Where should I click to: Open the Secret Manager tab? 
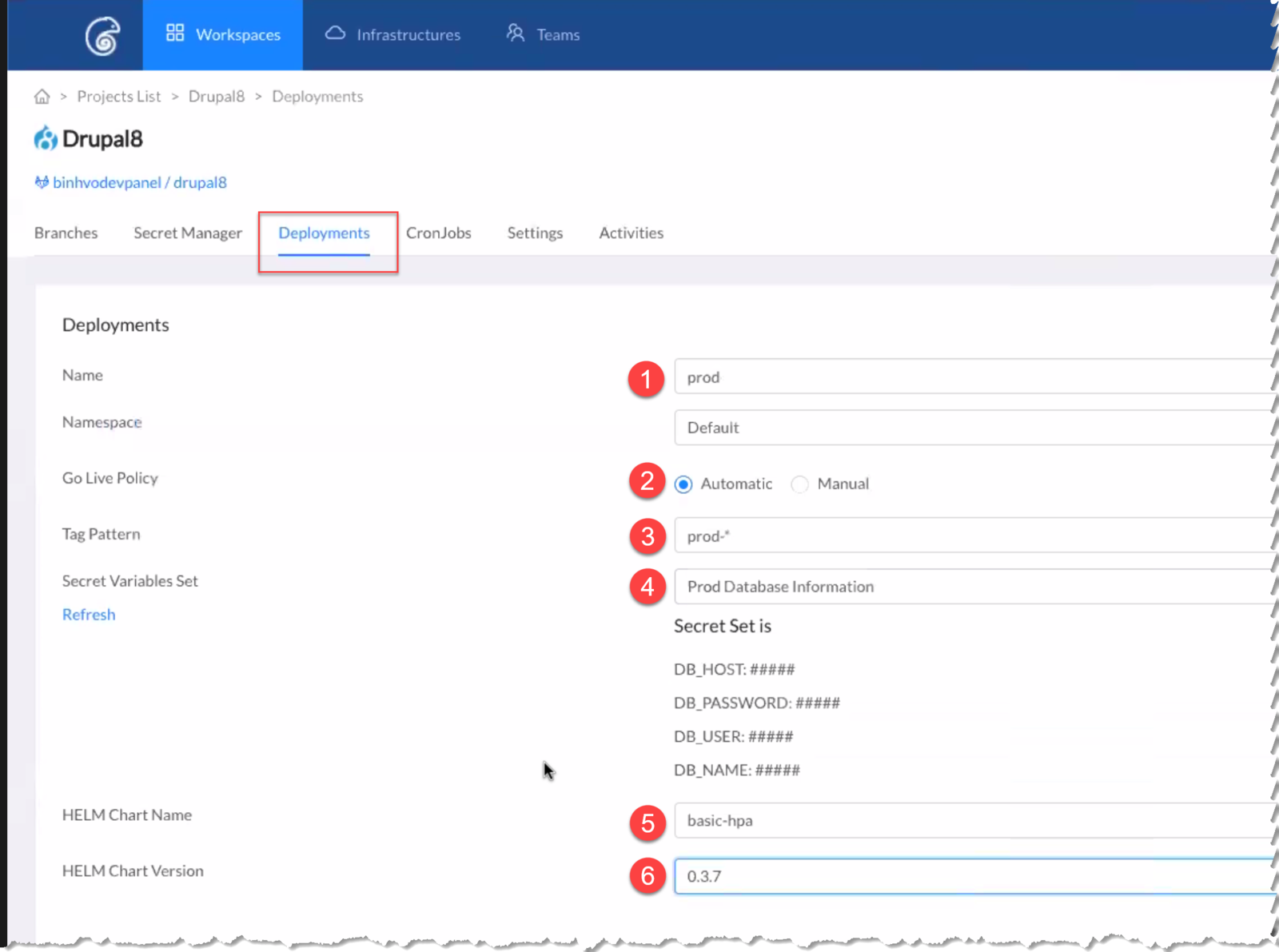[188, 233]
